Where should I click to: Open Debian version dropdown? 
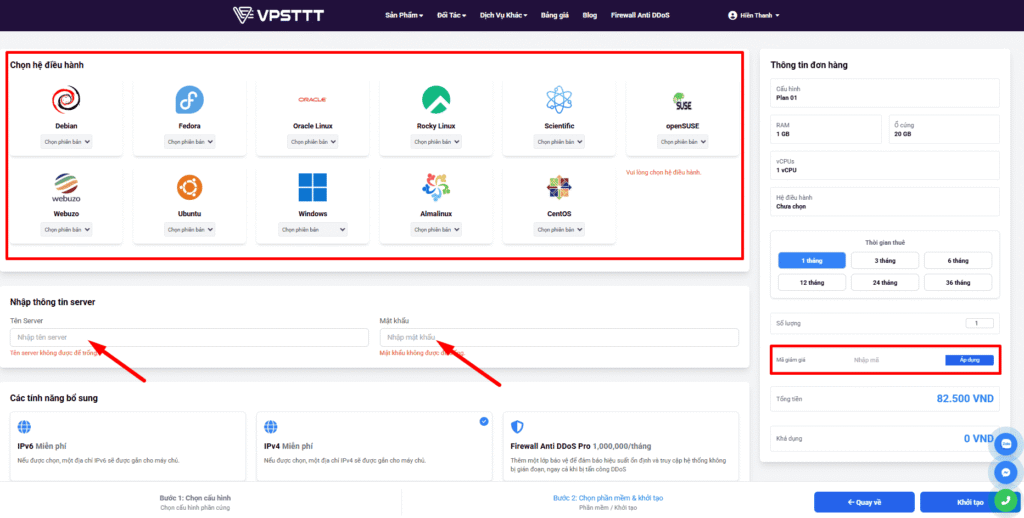[x=66, y=142]
